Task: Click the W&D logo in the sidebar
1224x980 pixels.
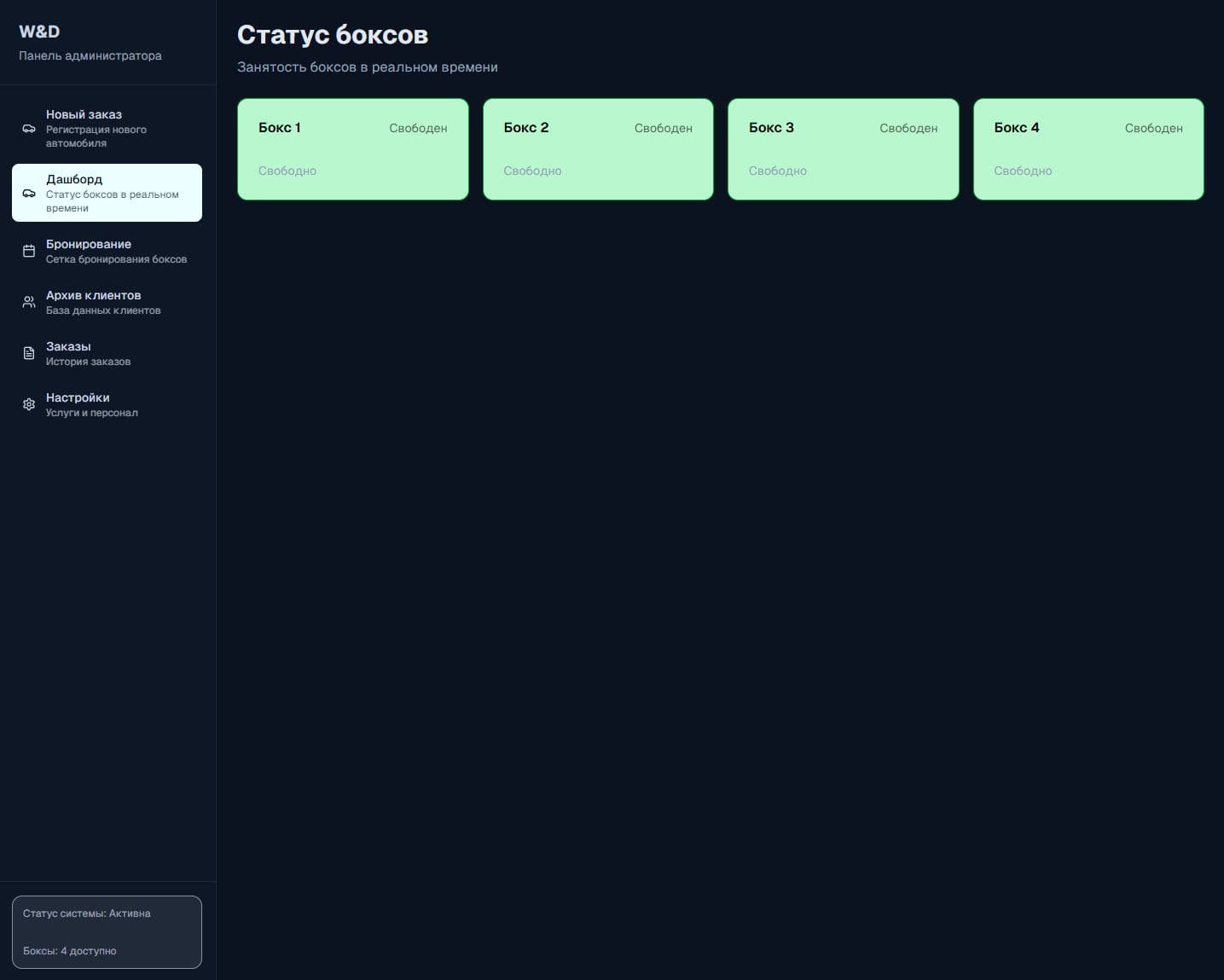Action: [x=39, y=32]
